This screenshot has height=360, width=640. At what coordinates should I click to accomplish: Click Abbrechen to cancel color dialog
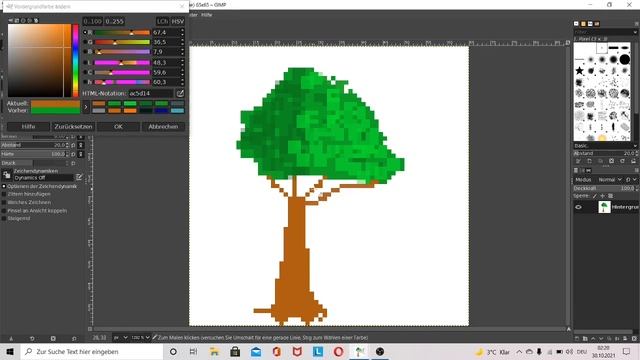(163, 127)
